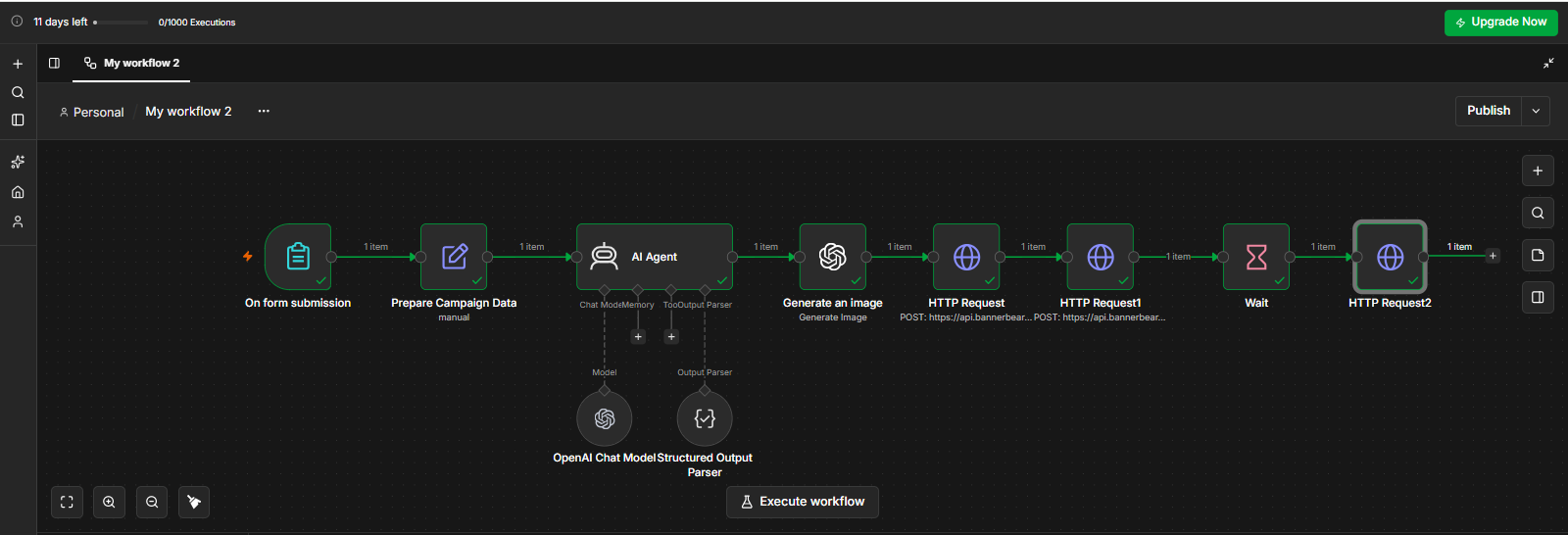
Task: Click the 0/1000 Executions text
Action: (197, 22)
